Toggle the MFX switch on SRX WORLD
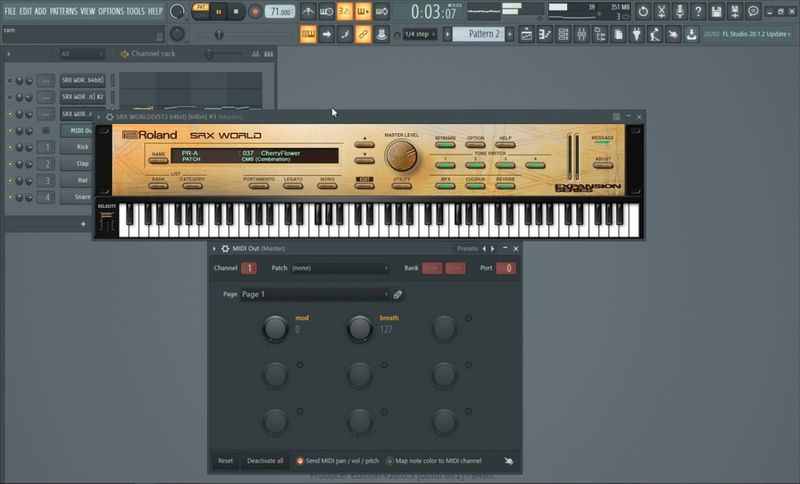800x484 pixels. point(445,186)
